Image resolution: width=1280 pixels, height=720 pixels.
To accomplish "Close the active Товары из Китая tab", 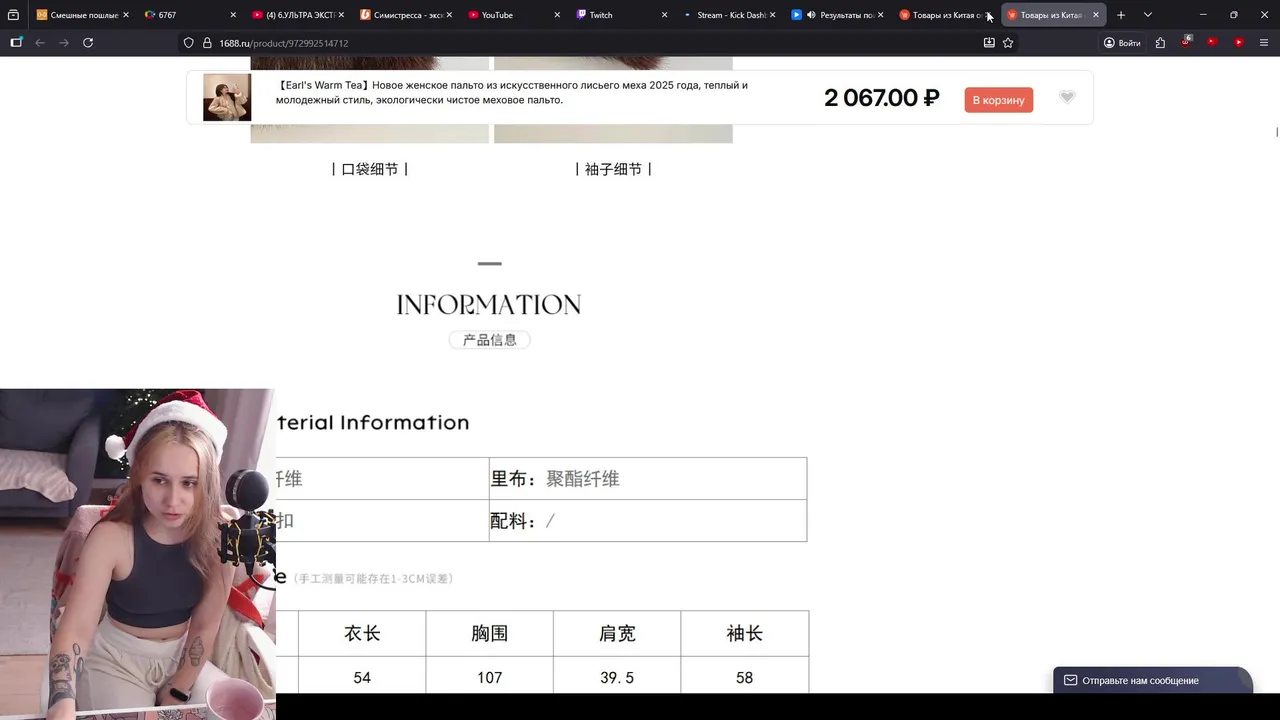I will pos(1096,15).
